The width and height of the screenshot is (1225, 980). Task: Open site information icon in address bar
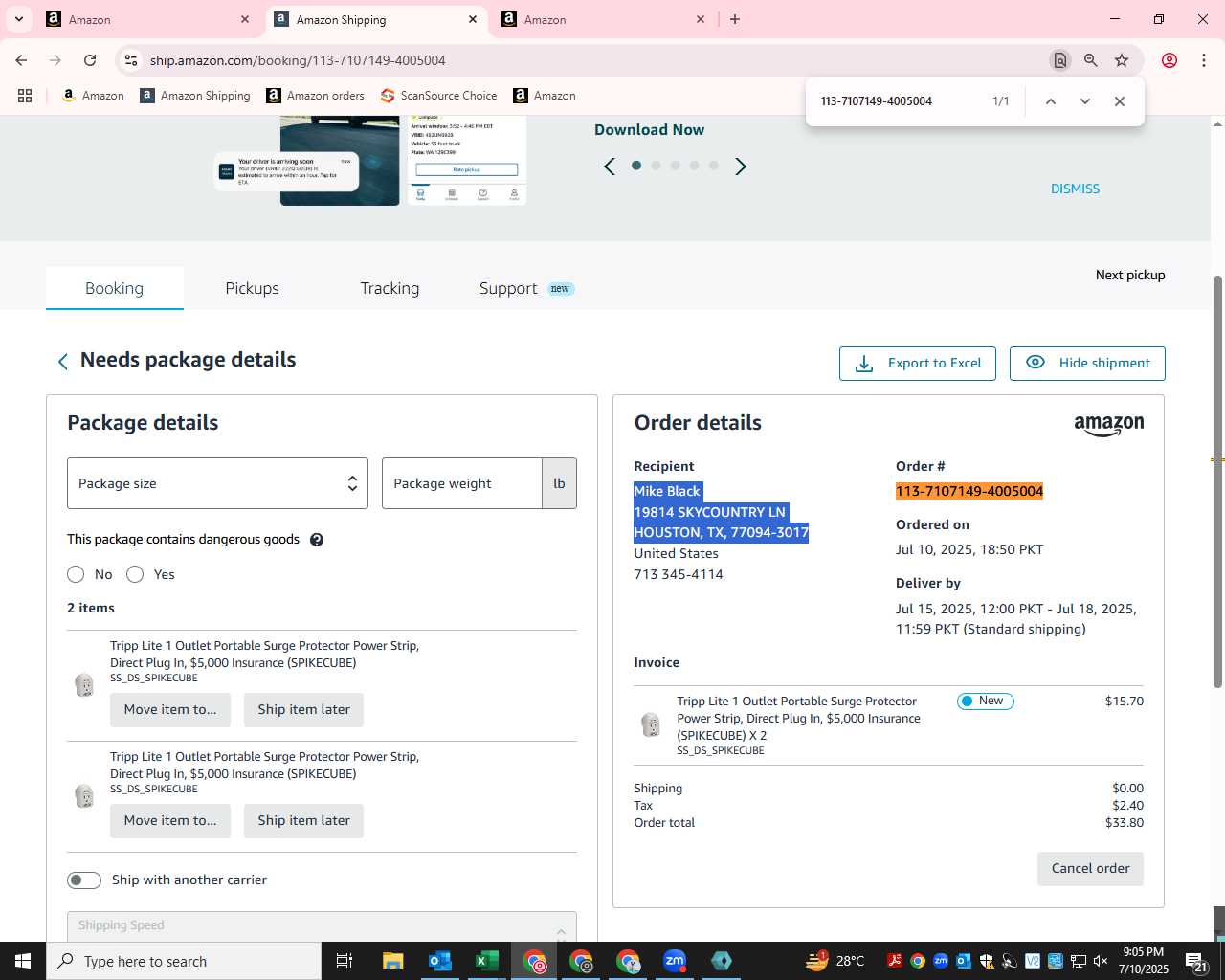coord(131,60)
